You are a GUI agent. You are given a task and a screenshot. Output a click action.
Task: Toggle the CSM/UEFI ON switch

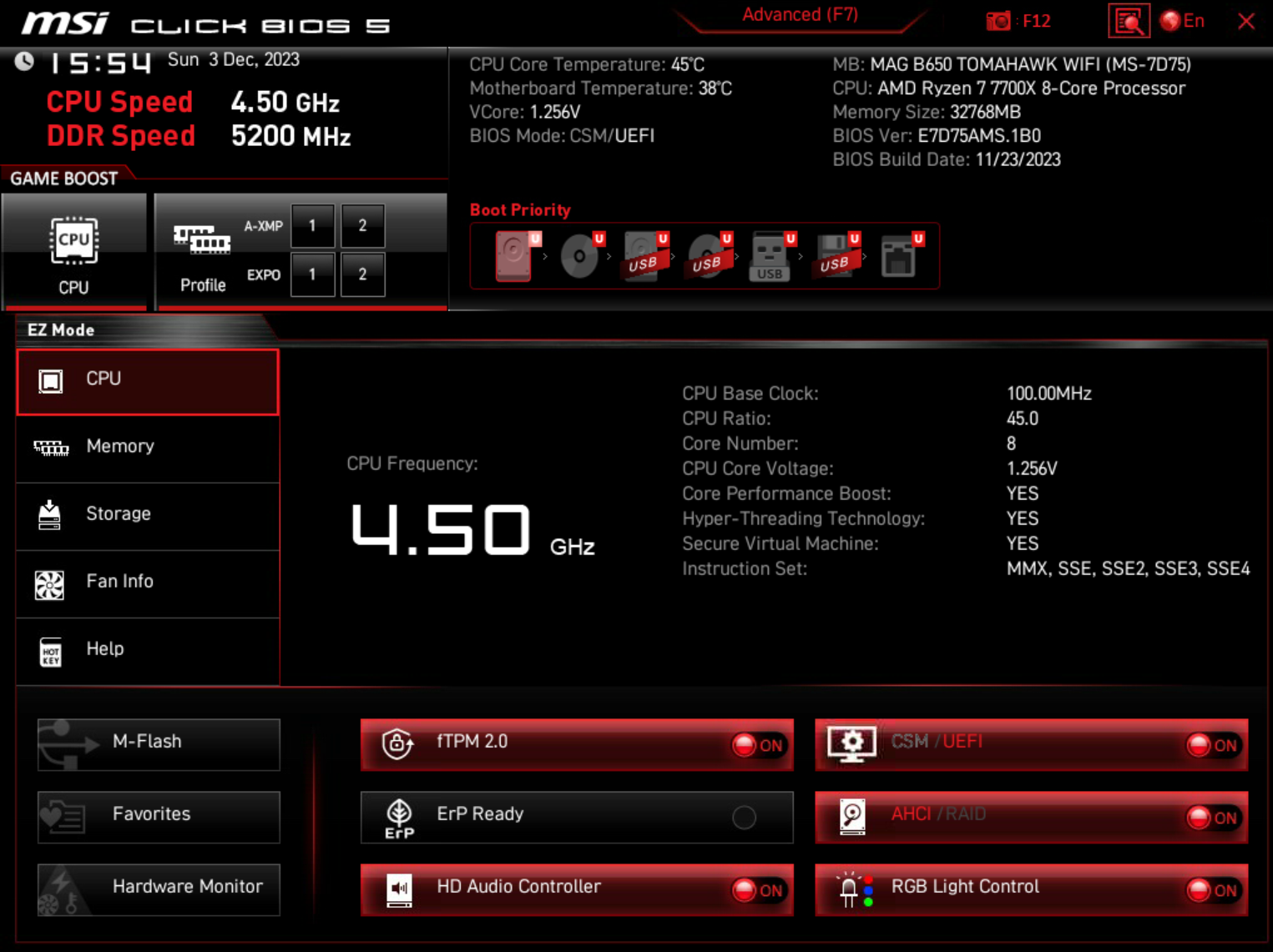1213,745
